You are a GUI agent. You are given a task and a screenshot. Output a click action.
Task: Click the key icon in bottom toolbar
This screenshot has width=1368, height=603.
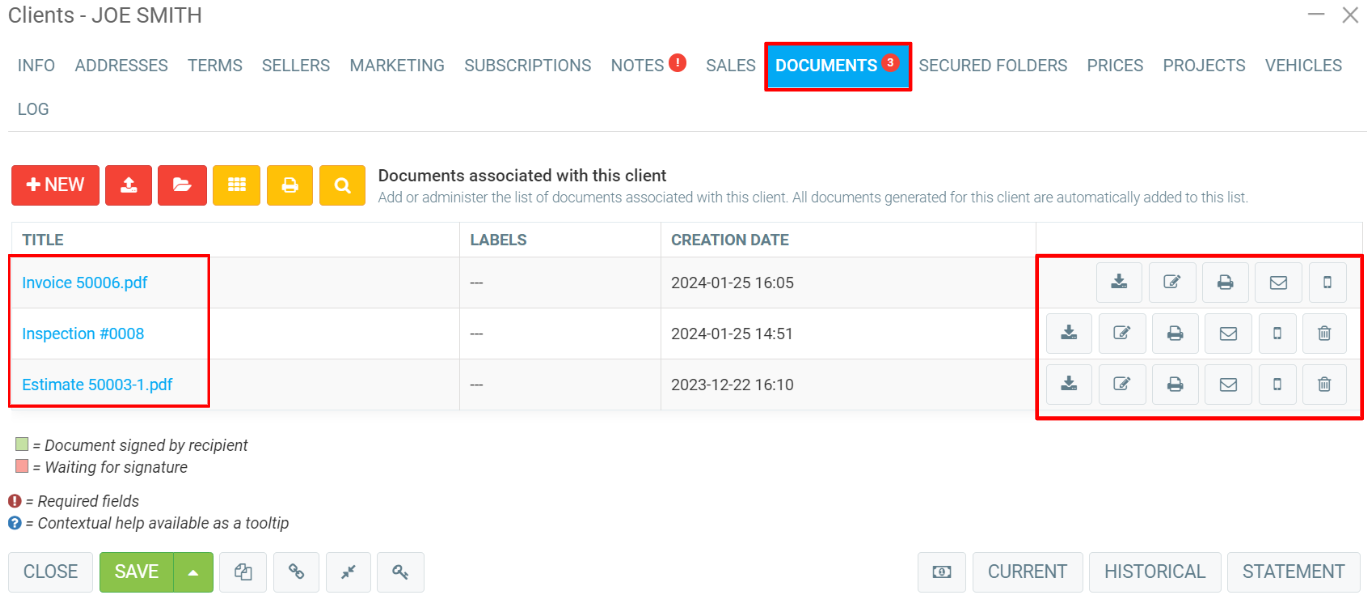400,572
